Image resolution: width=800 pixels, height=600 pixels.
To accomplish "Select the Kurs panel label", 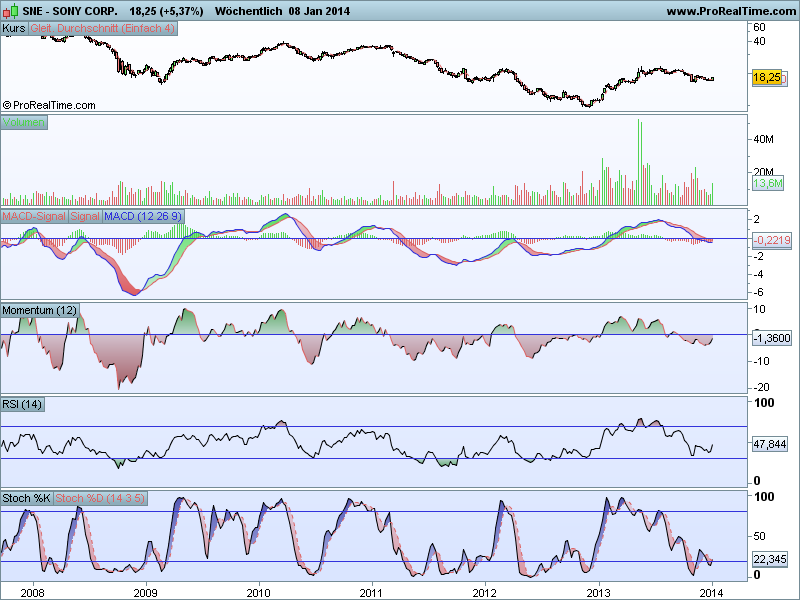I will tap(14, 29).
